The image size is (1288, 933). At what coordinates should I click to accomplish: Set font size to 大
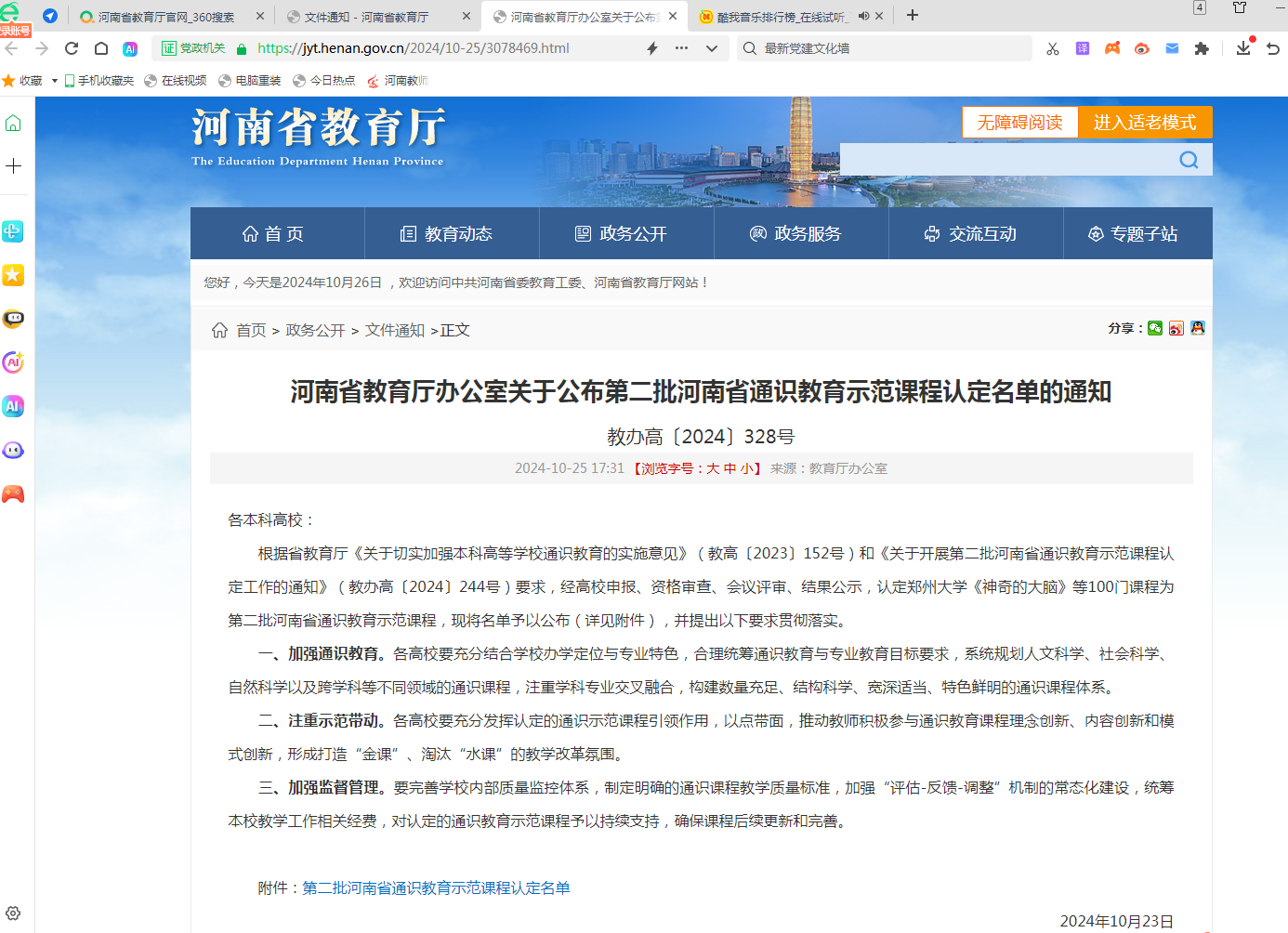coord(713,469)
